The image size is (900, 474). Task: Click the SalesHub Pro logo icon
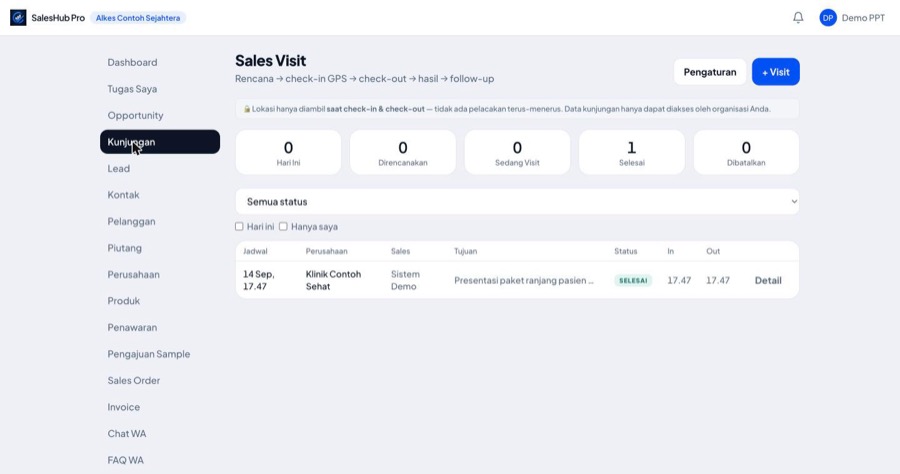[x=18, y=18]
